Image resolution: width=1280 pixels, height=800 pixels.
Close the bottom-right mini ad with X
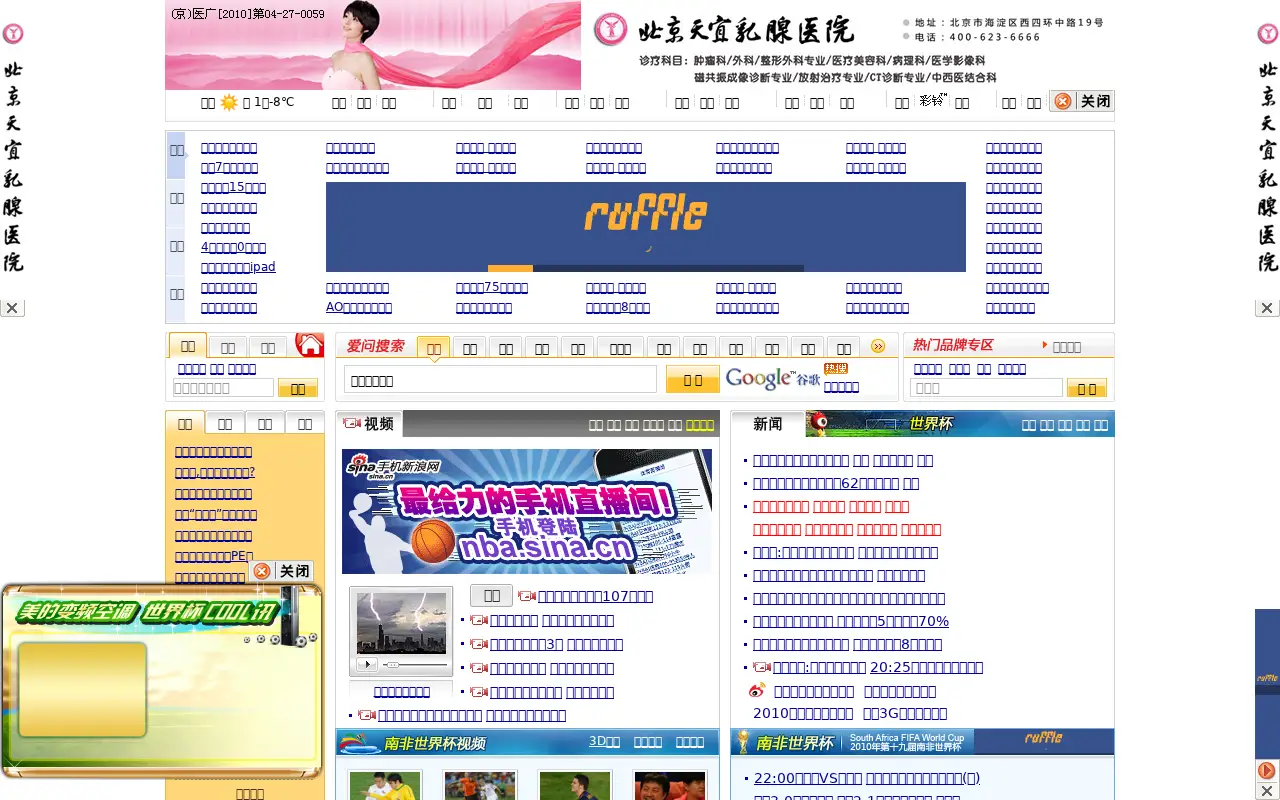click(x=1266, y=791)
